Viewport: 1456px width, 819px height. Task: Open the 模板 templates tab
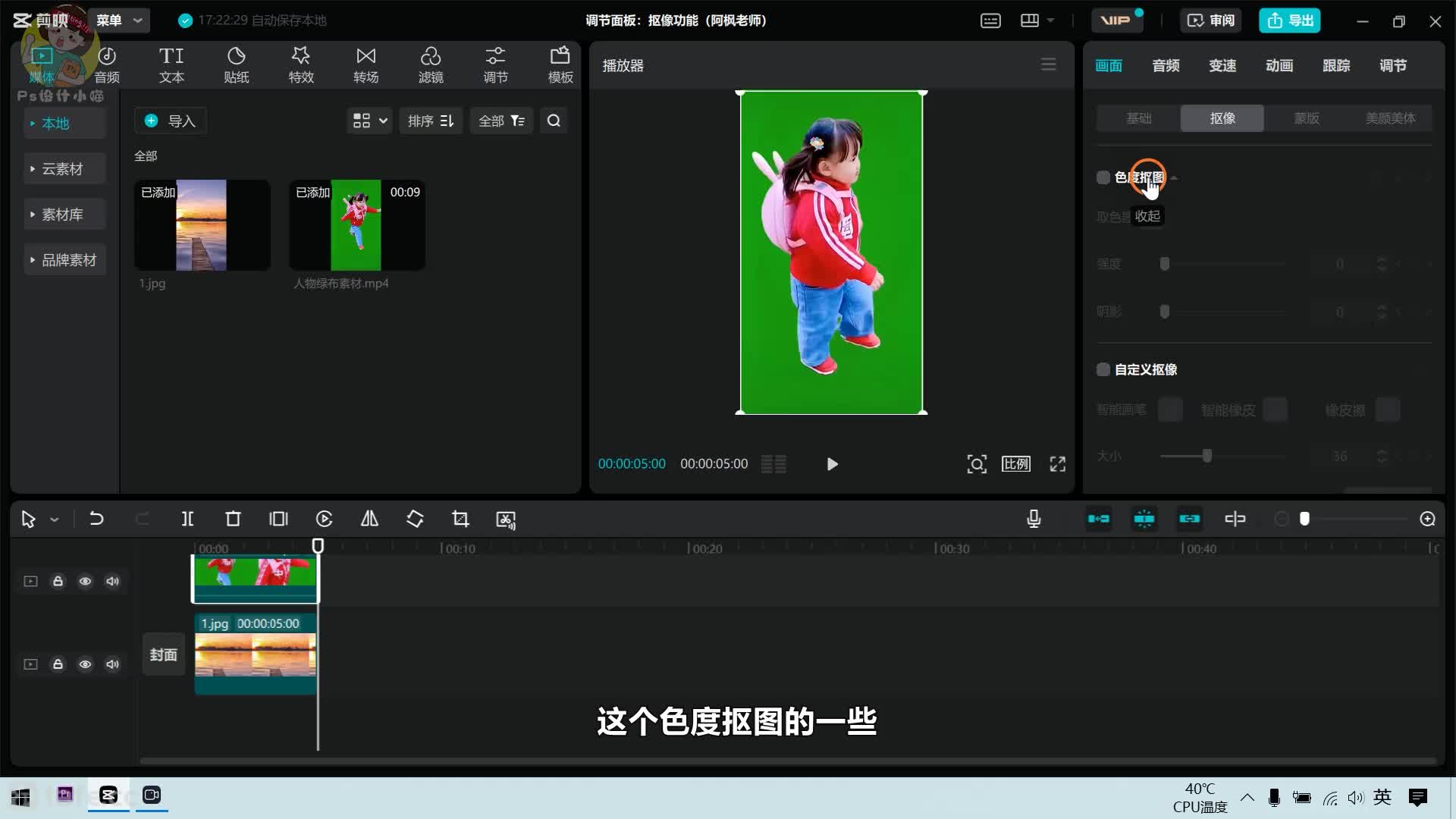click(x=560, y=65)
